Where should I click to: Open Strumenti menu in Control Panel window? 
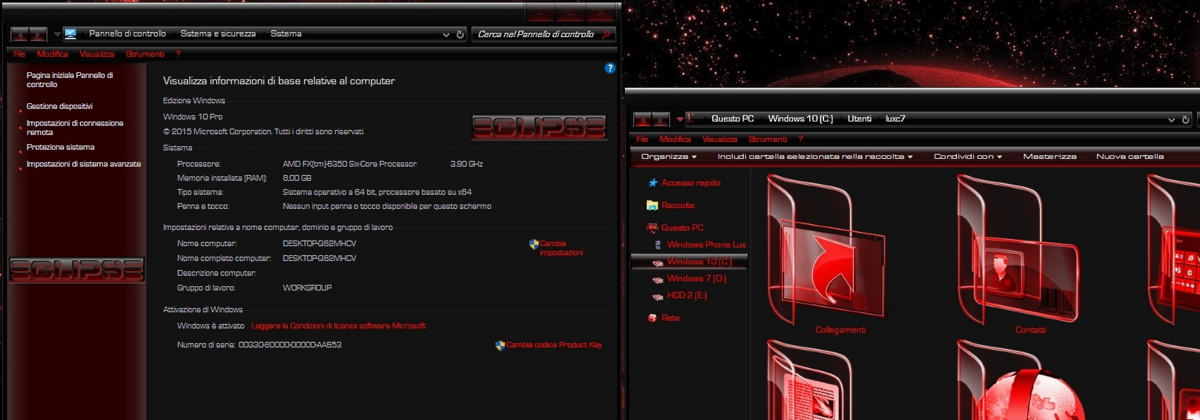click(x=145, y=54)
